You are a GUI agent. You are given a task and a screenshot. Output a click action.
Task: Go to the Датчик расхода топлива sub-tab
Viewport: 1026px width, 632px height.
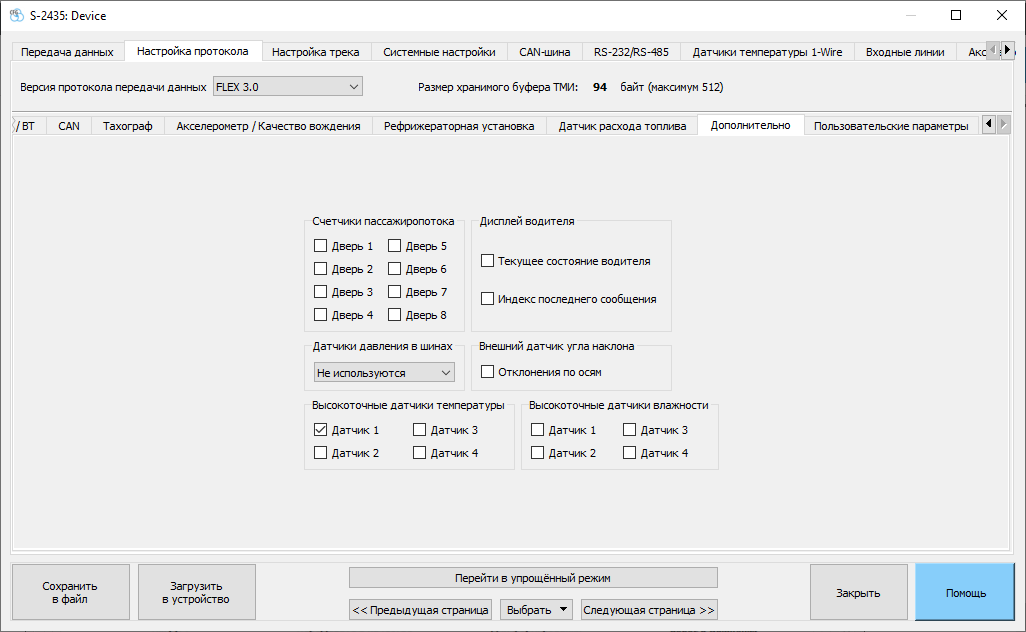[622, 126]
